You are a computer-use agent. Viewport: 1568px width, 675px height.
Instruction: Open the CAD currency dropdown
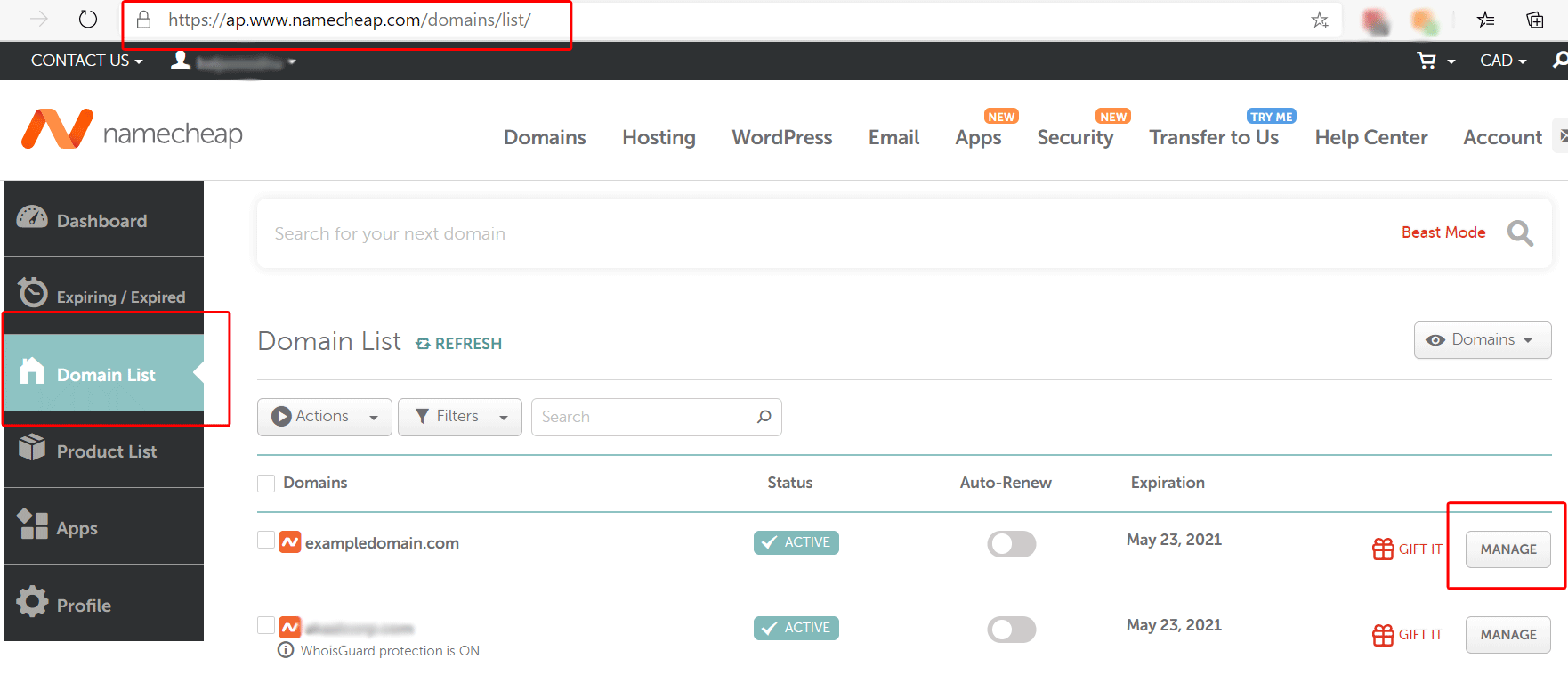coord(1503,61)
